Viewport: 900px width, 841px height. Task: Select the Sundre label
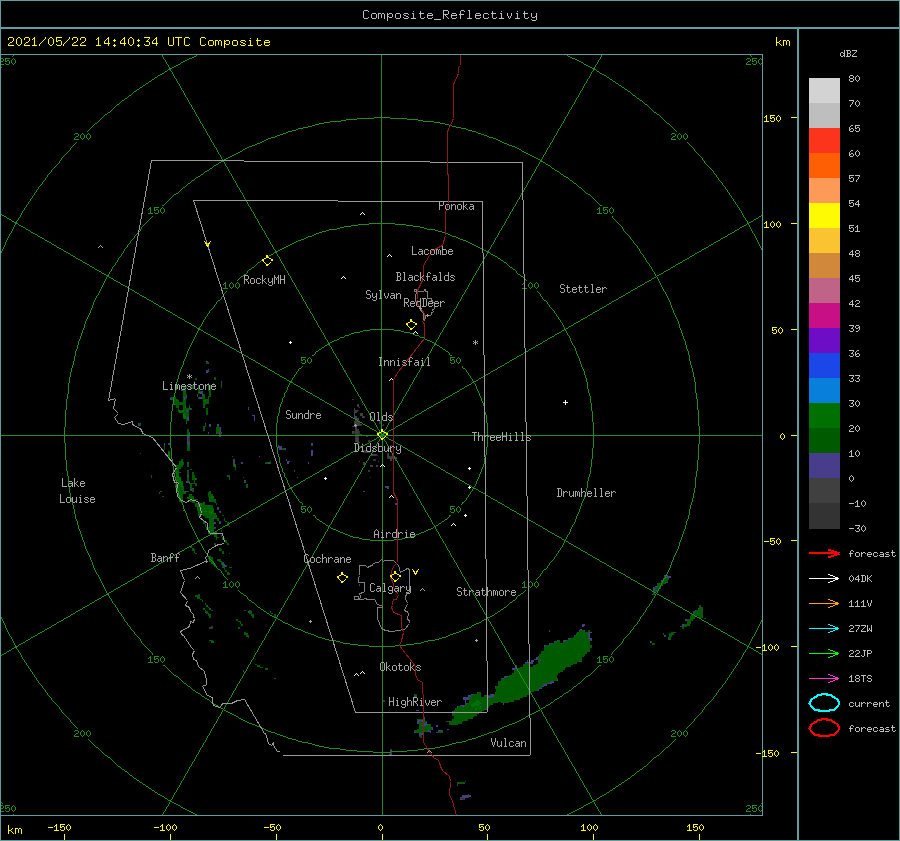tap(304, 414)
